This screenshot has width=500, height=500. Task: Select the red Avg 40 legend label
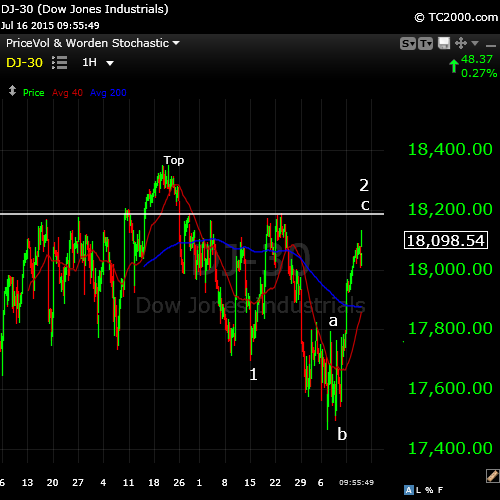pos(67,93)
